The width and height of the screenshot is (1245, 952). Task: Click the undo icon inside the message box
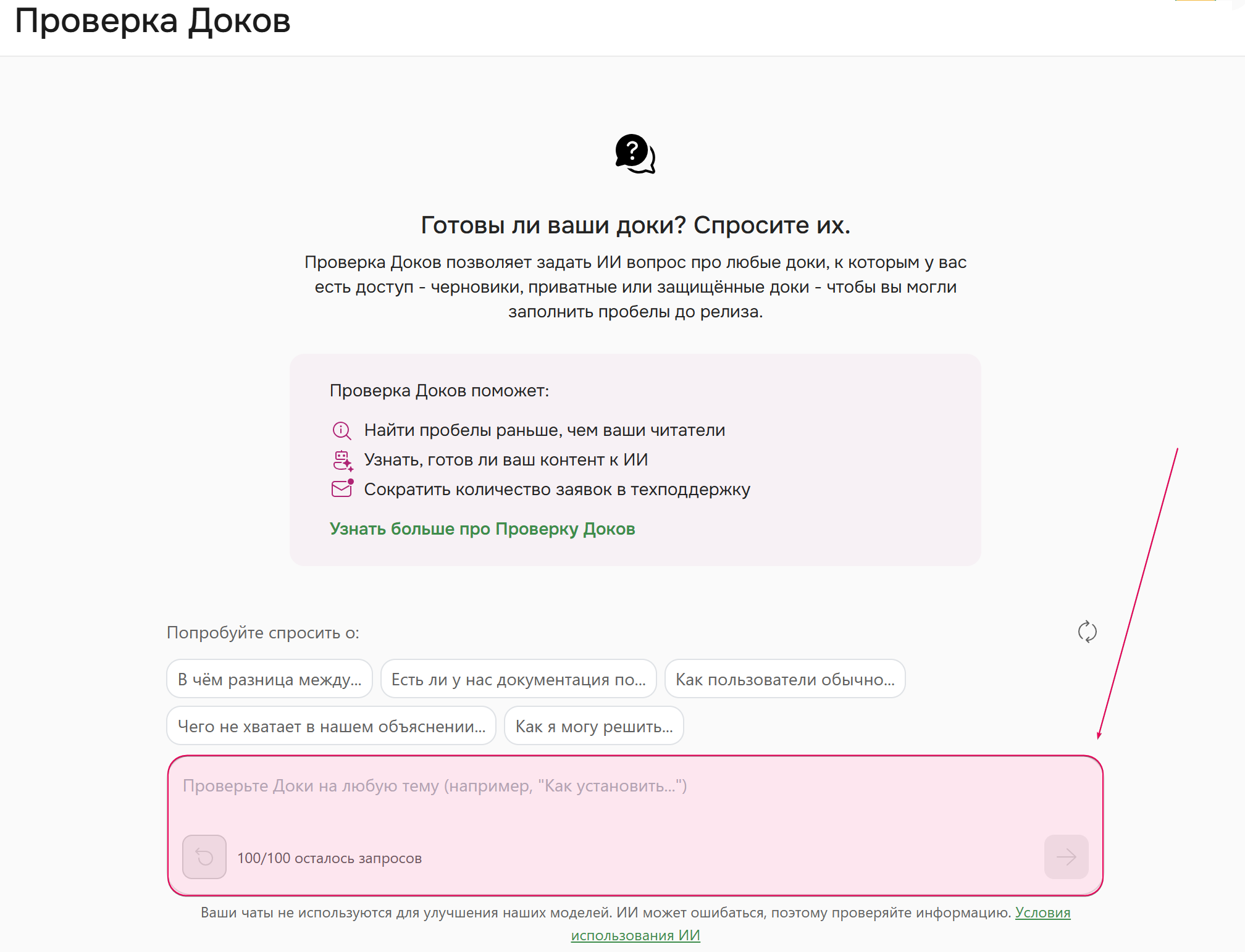[x=204, y=857]
